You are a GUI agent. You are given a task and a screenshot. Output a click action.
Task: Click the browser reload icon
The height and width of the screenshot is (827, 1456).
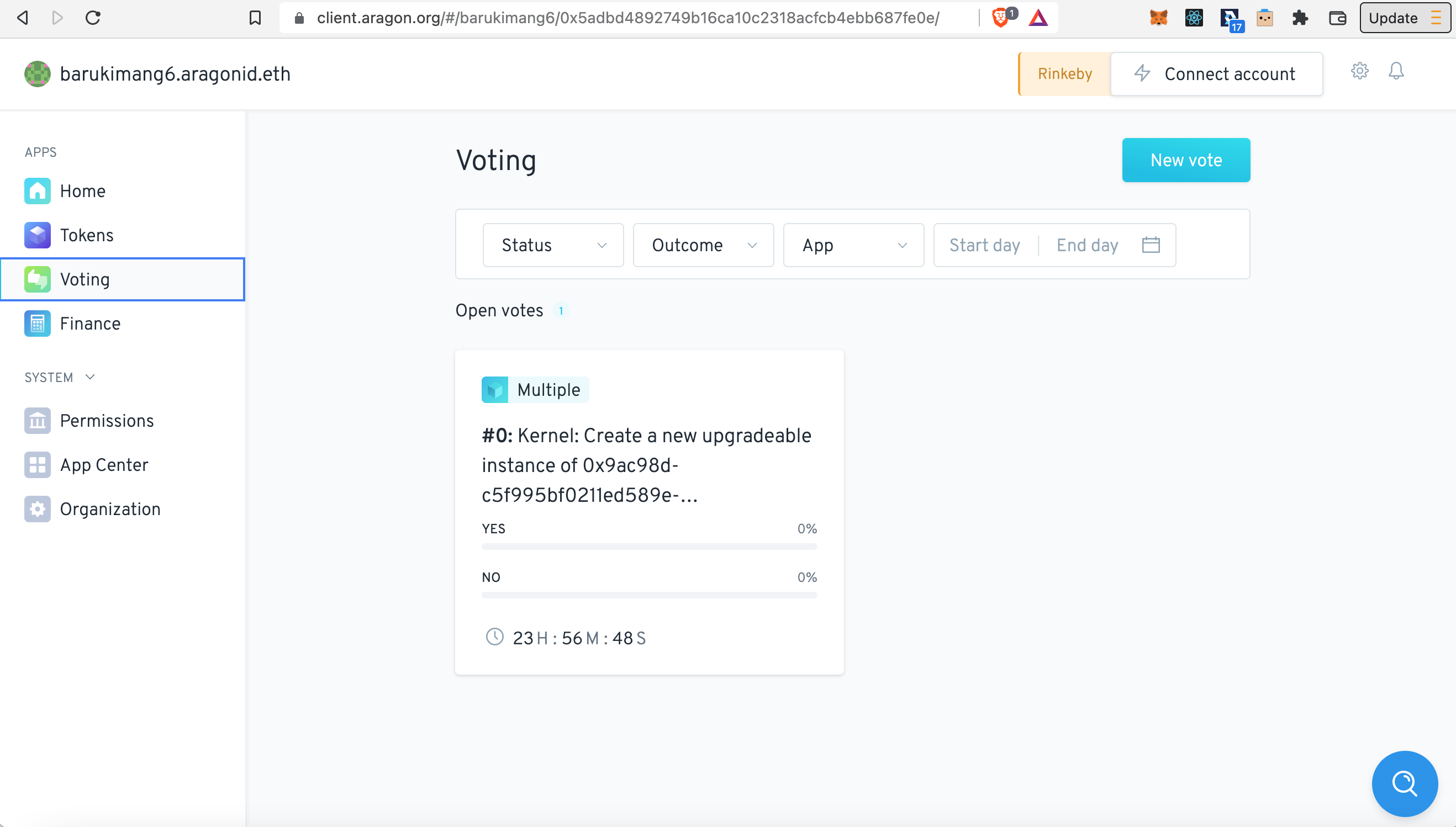tap(93, 18)
